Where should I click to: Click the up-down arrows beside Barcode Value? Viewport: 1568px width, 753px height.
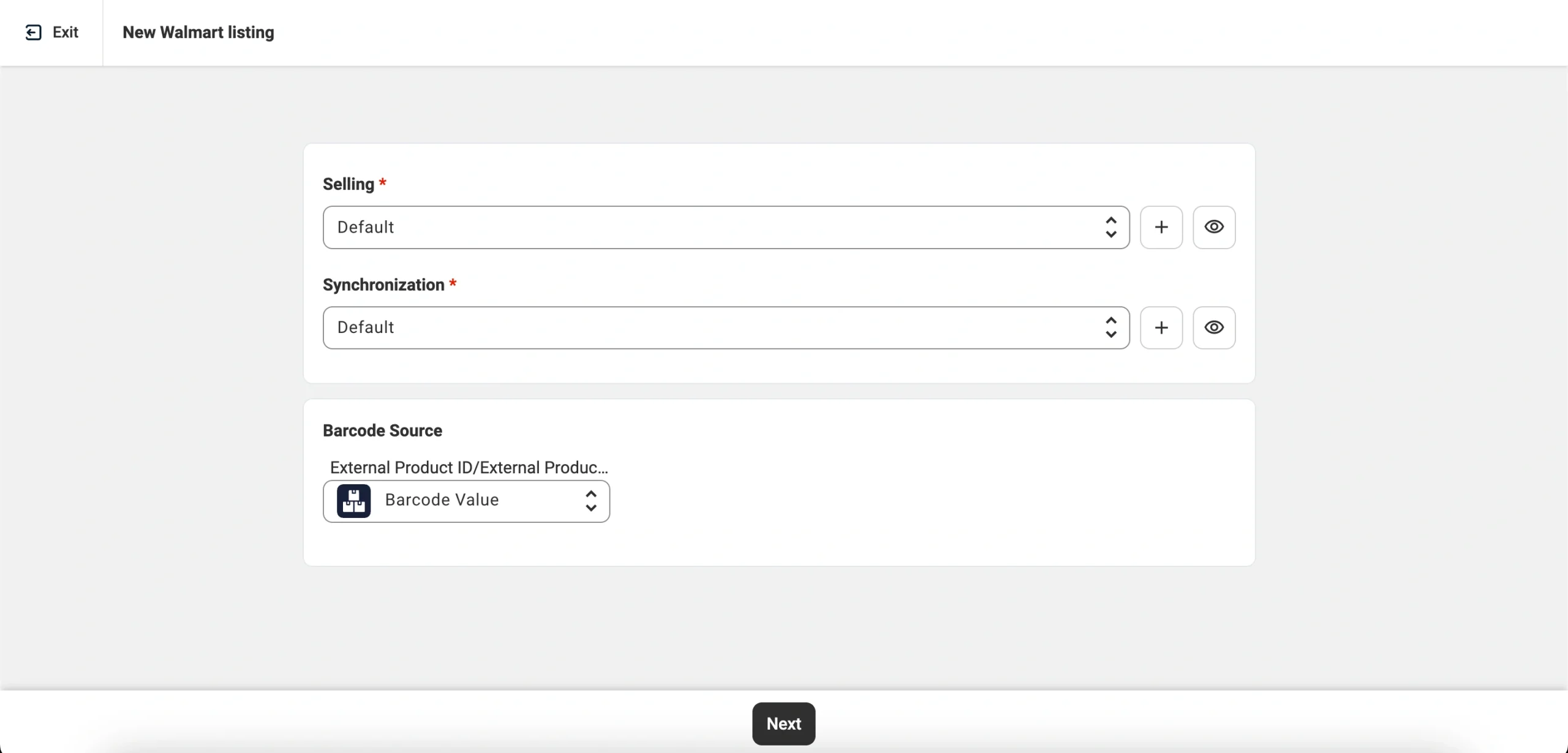(590, 501)
